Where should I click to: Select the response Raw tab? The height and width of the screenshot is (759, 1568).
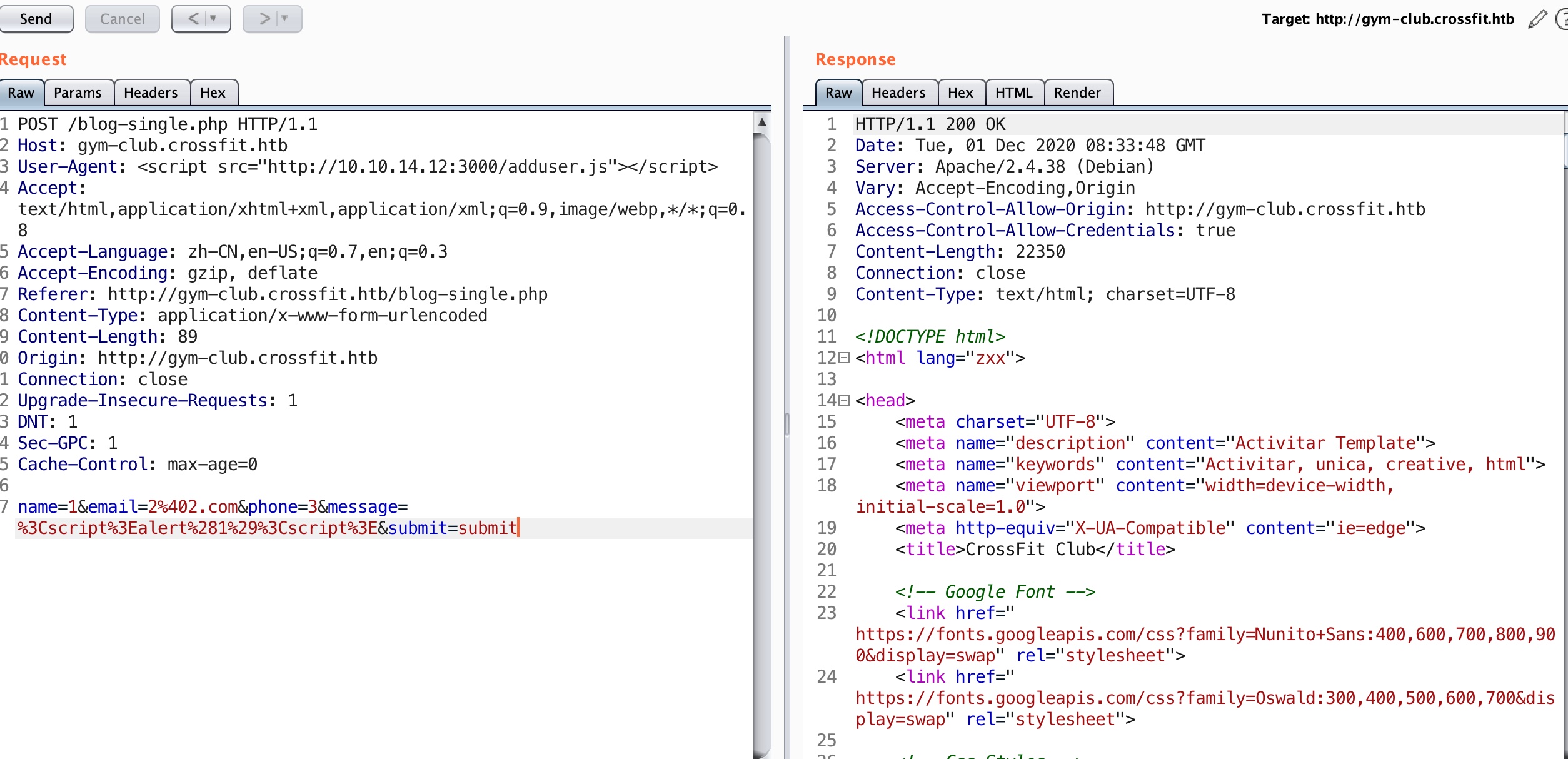pyautogui.click(x=838, y=93)
